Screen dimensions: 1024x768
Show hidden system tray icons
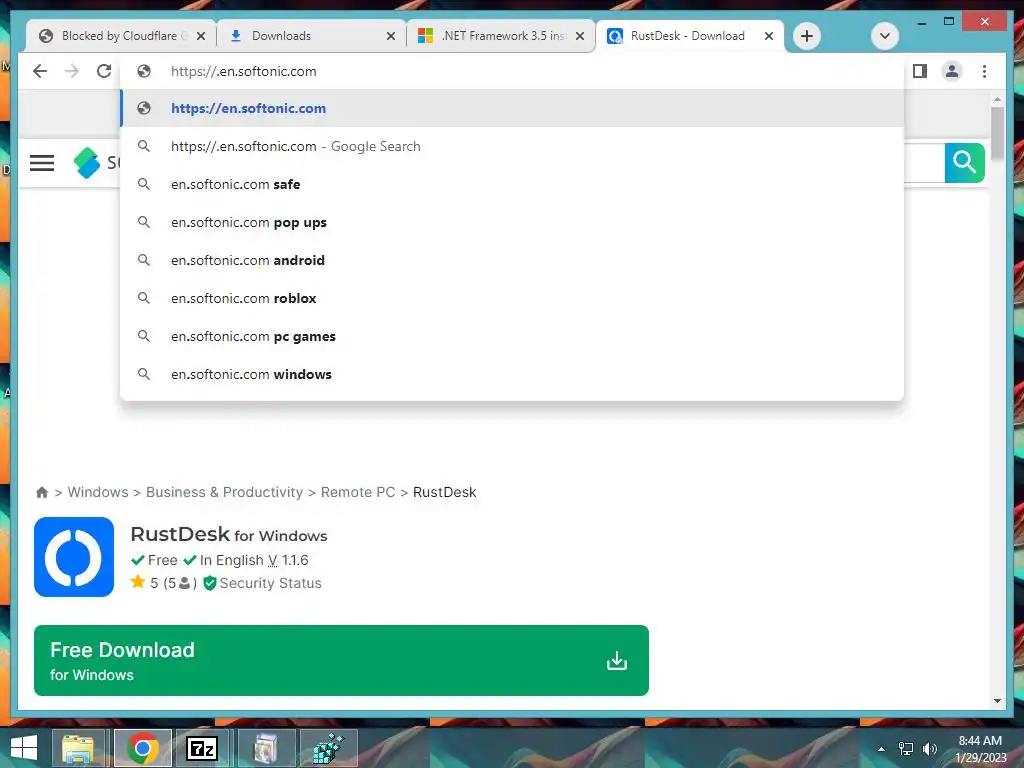click(x=881, y=749)
